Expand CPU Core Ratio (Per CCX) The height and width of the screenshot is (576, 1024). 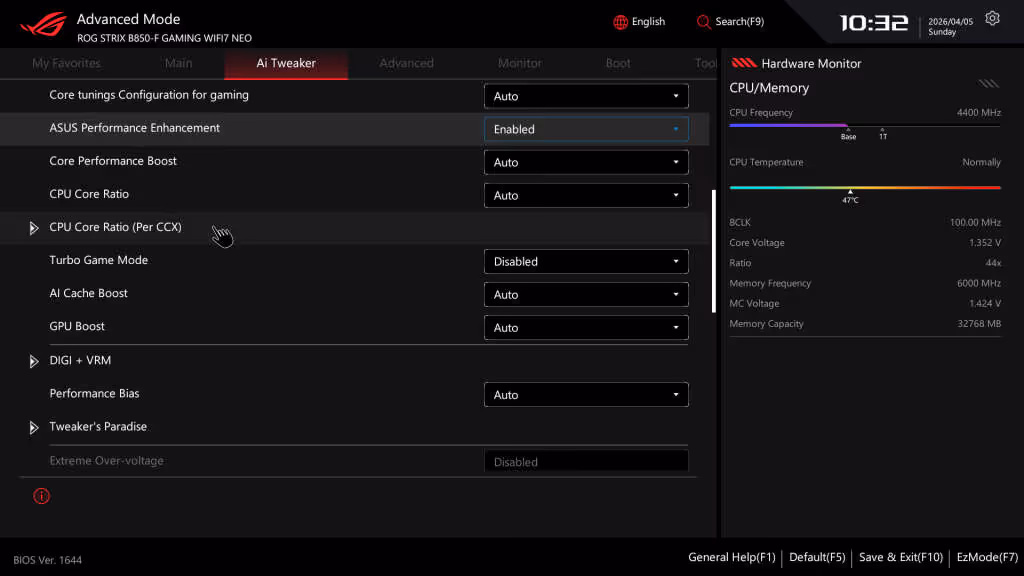coord(33,228)
